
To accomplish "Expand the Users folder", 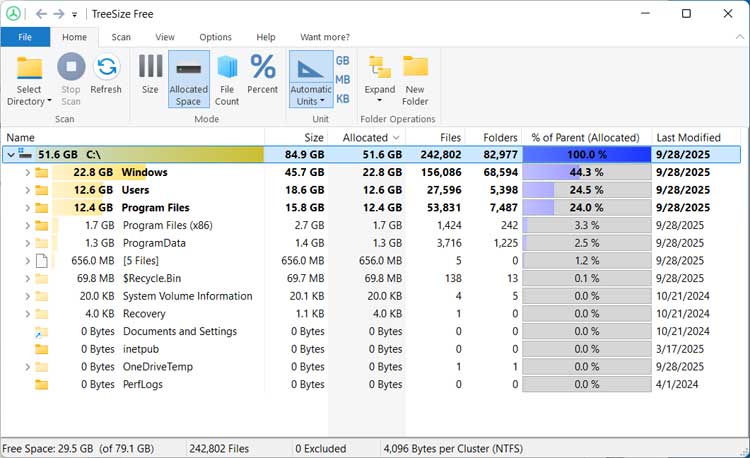I will tap(27, 190).
